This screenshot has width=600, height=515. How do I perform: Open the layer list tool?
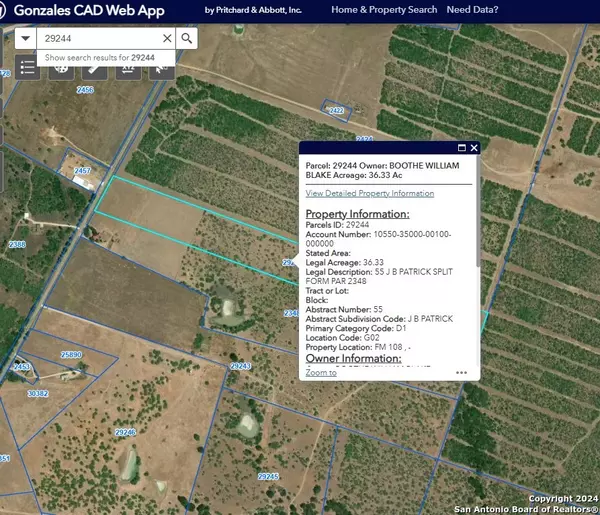pyautogui.click(x=27, y=68)
